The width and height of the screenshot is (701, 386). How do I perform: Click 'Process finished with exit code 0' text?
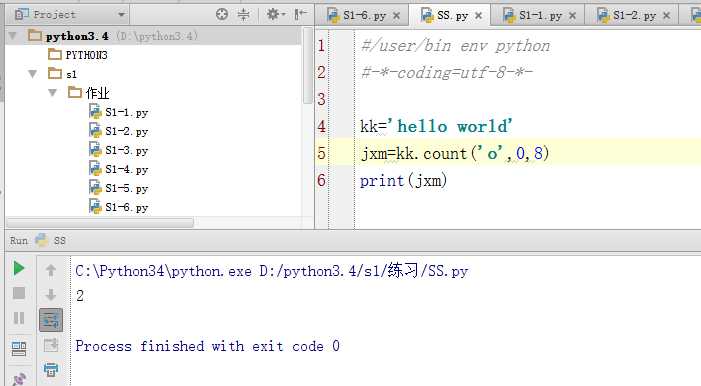(x=207, y=346)
